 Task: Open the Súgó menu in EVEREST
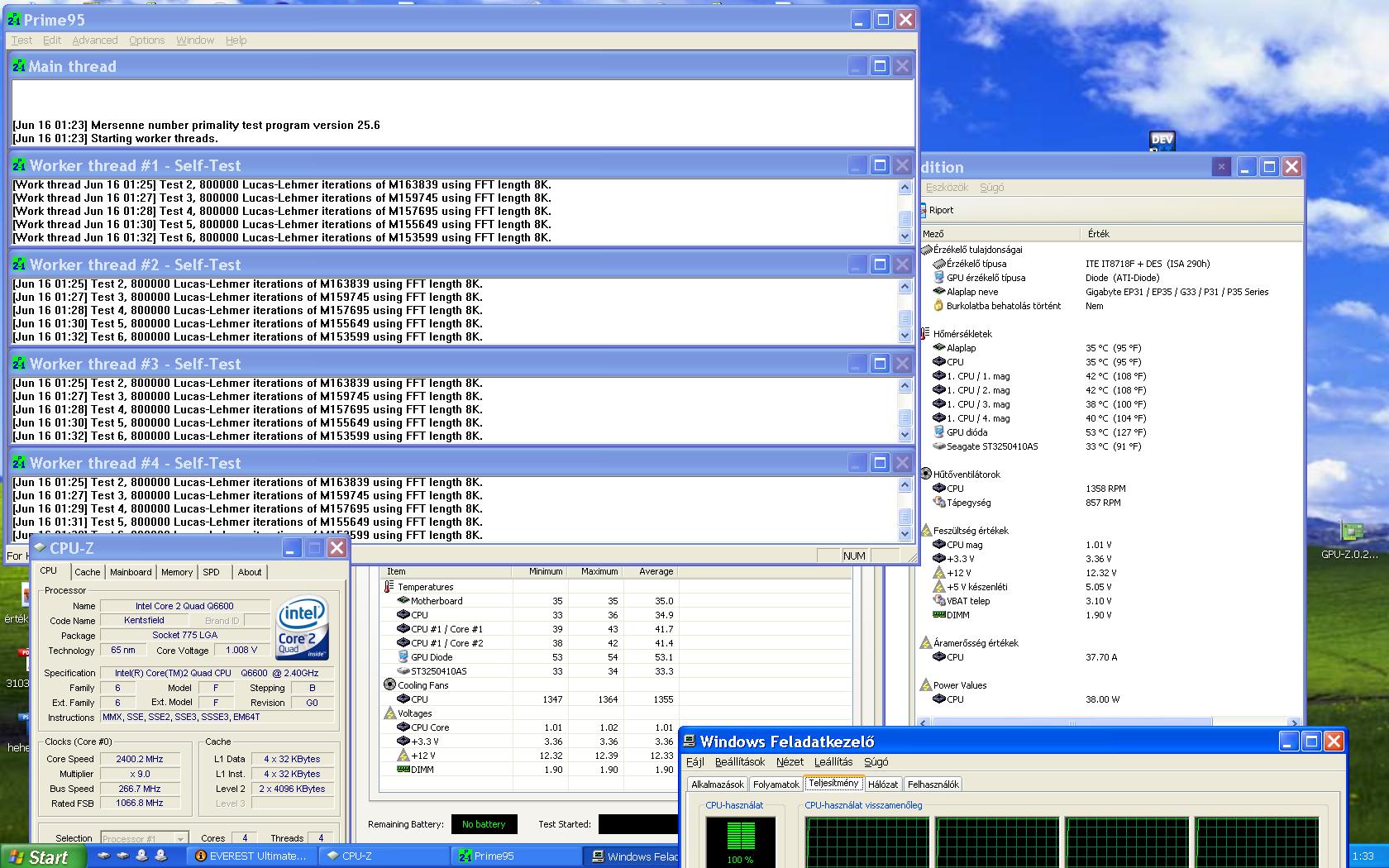992,188
